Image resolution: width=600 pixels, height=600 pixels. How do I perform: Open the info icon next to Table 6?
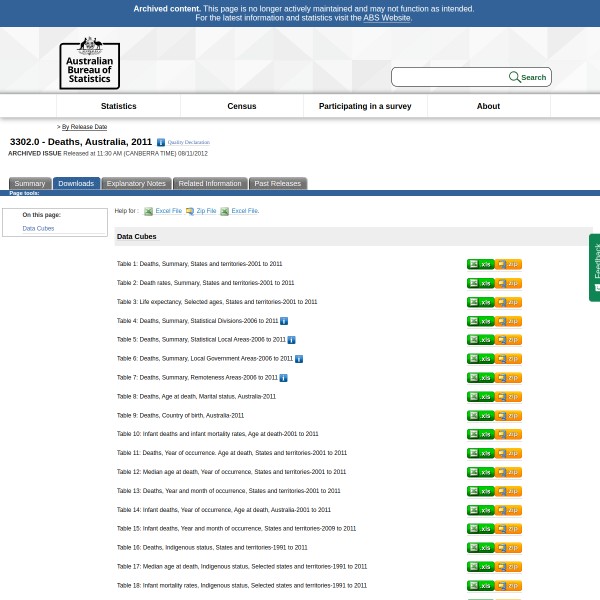[298, 359]
